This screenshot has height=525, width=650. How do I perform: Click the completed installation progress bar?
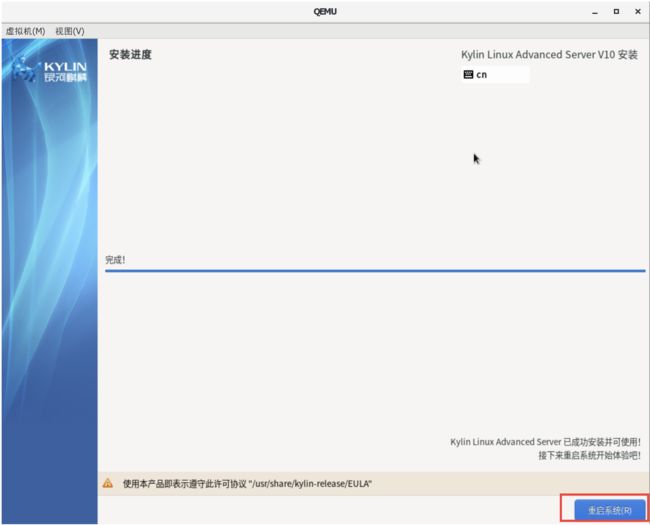(375, 271)
